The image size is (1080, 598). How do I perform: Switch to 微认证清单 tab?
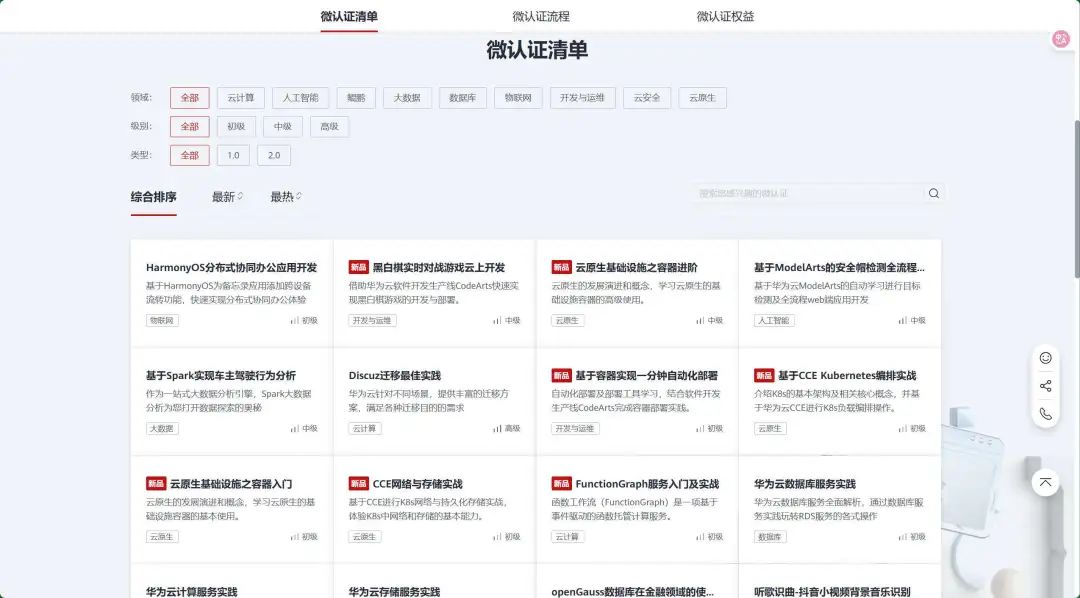(x=349, y=17)
